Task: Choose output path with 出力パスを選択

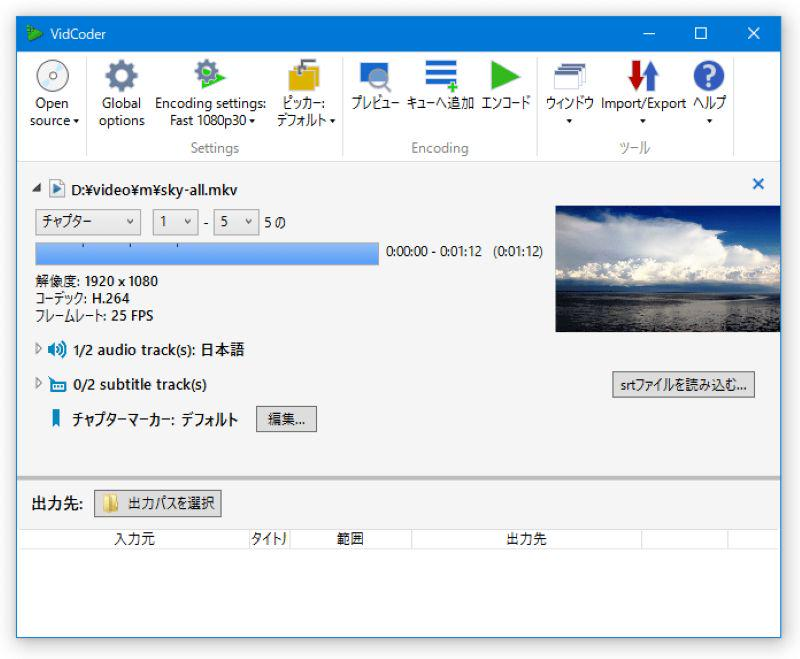Action: point(156,503)
